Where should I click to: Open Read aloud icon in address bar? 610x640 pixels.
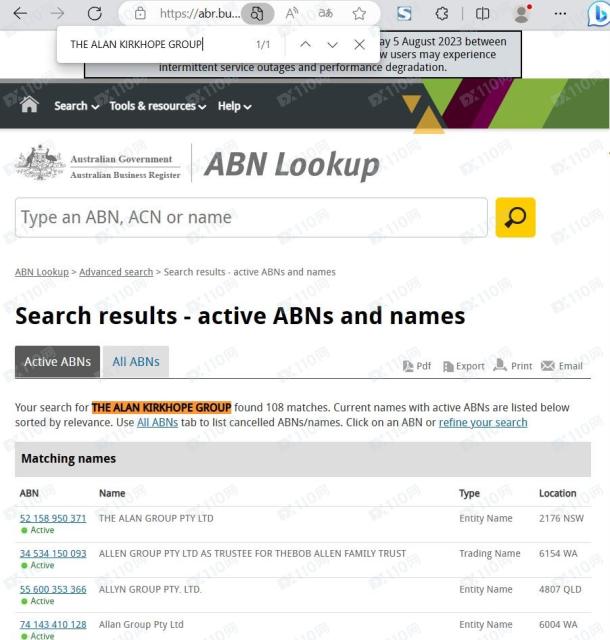point(292,14)
